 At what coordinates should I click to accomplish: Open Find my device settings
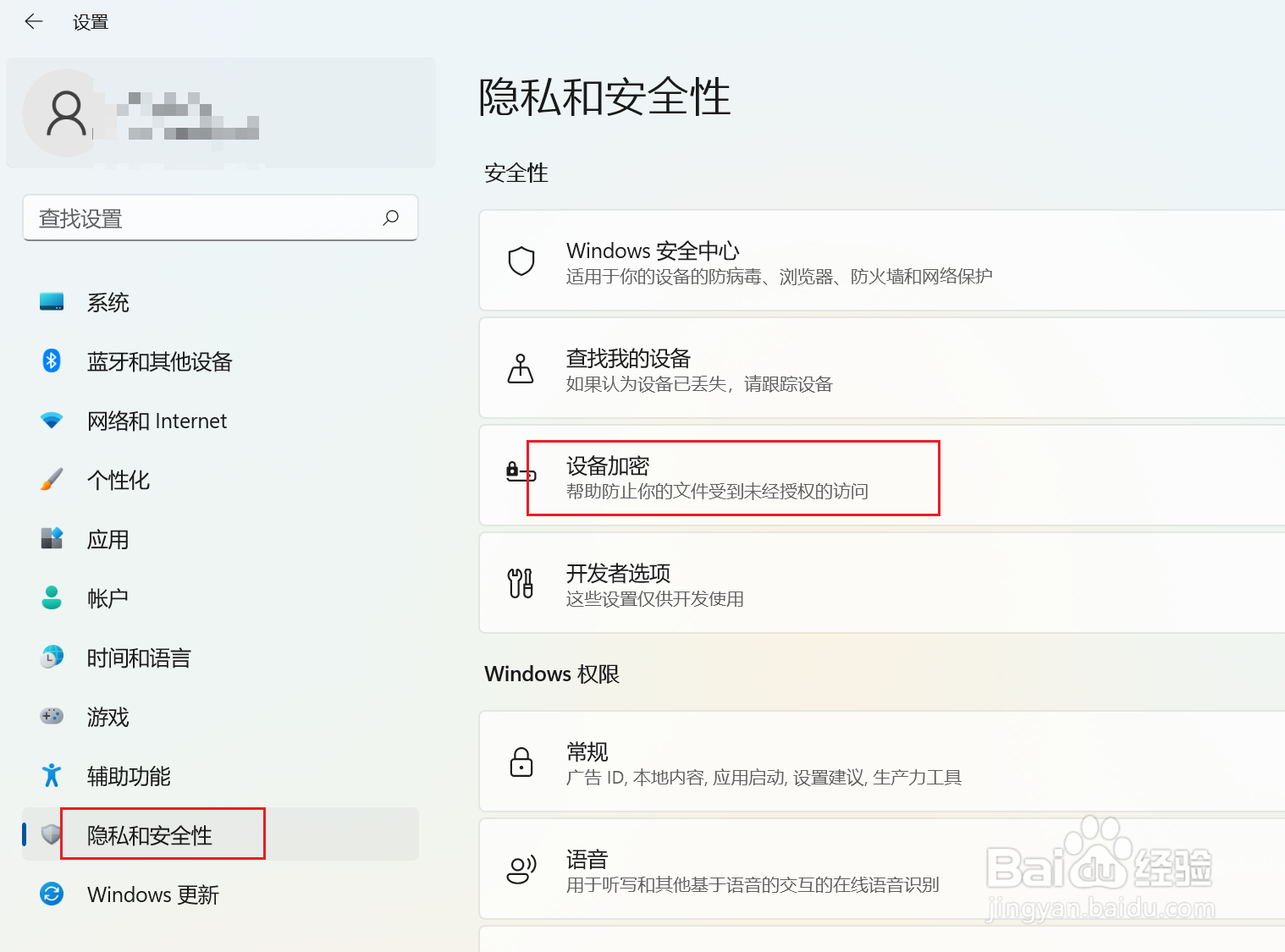tap(699, 370)
